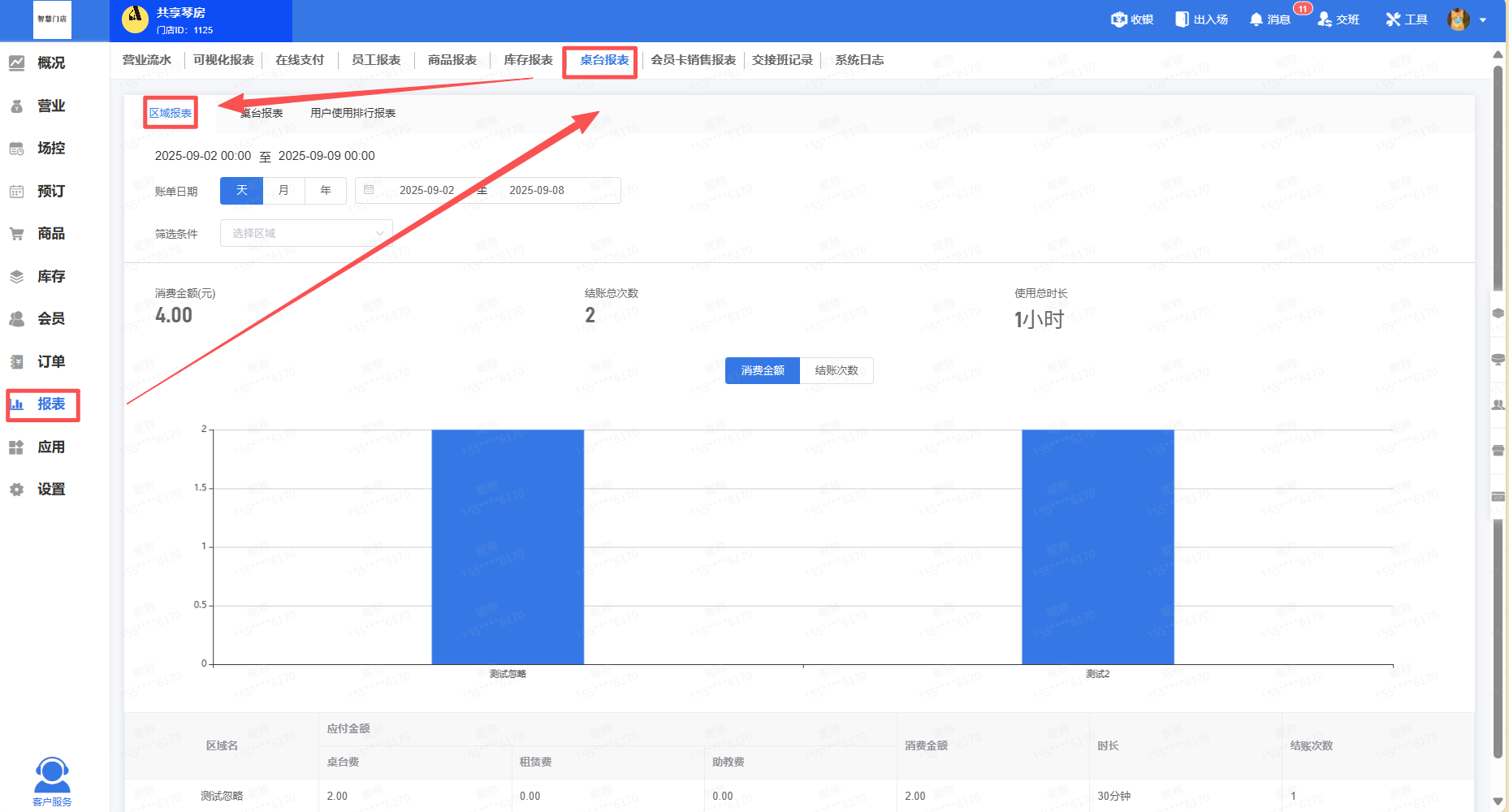This screenshot has width=1509, height=812.
Task: Open the 桌台报表 top tab
Action: [604, 60]
